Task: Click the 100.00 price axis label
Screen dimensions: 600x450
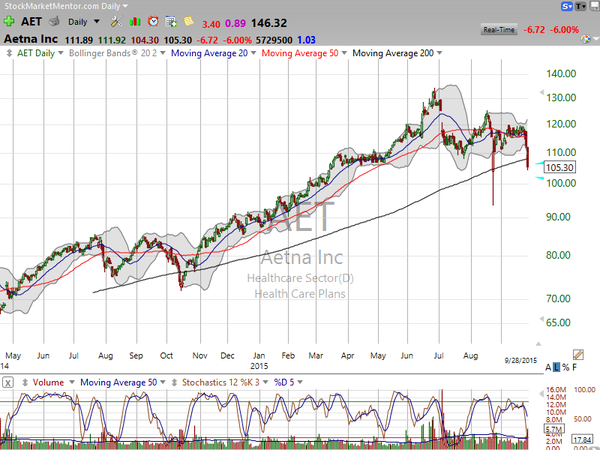Action: (561, 183)
